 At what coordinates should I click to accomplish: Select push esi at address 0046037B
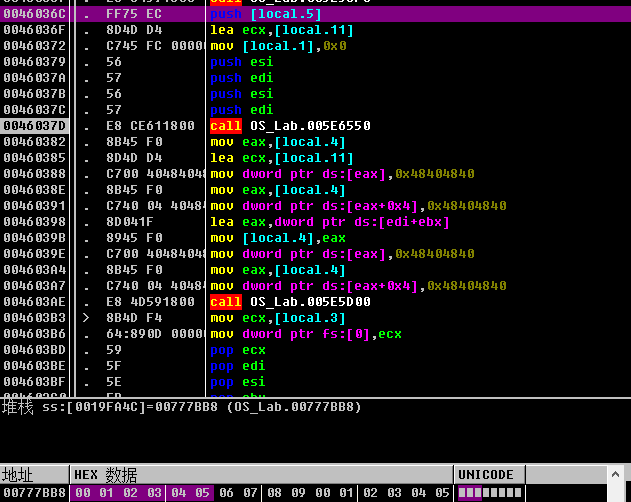(241, 94)
